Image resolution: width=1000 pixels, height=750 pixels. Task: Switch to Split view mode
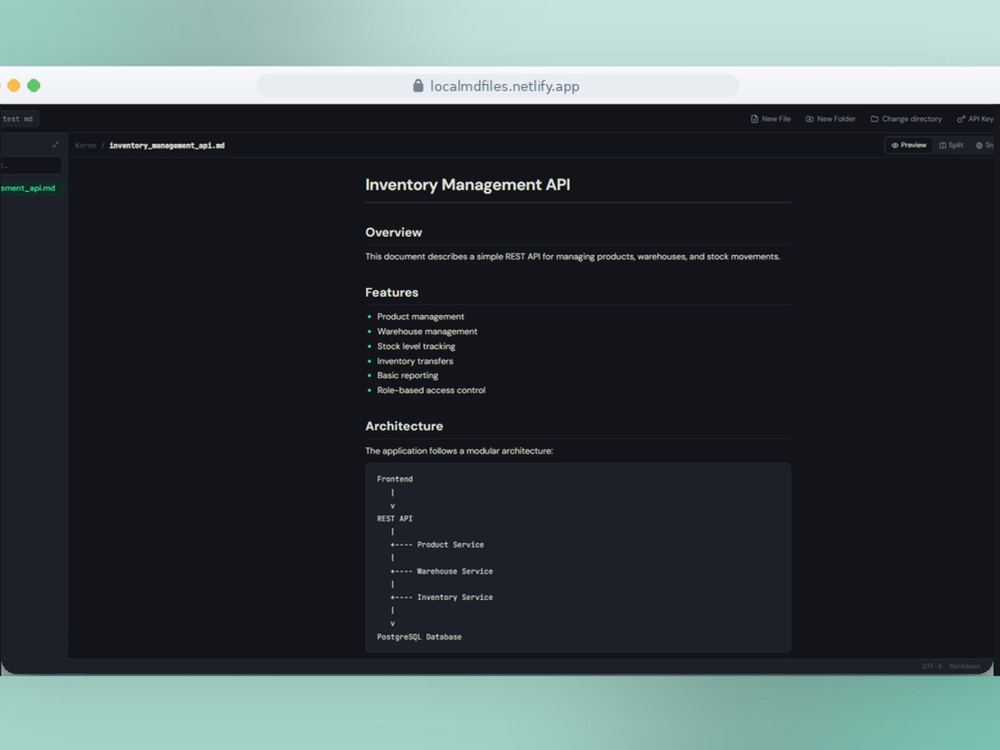951,145
